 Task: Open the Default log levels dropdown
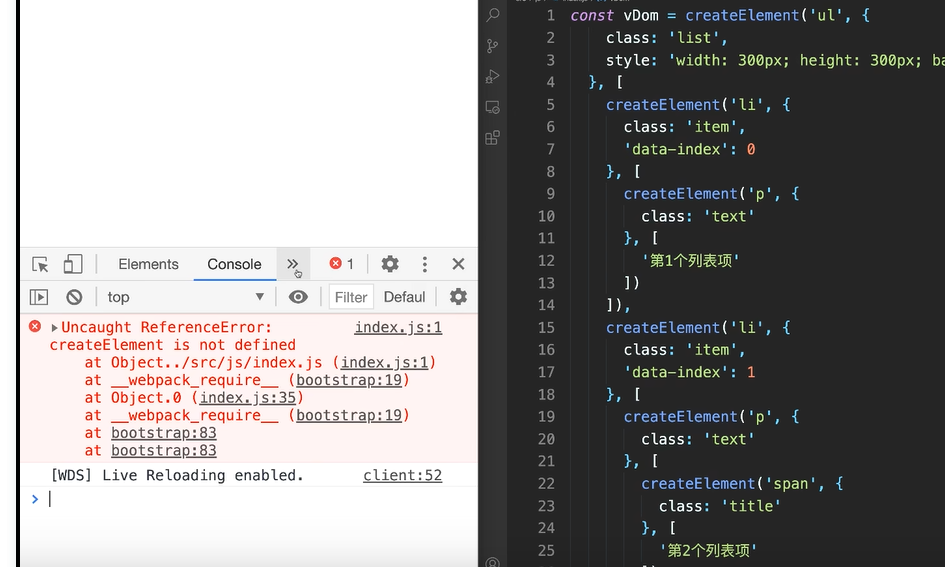[404, 297]
